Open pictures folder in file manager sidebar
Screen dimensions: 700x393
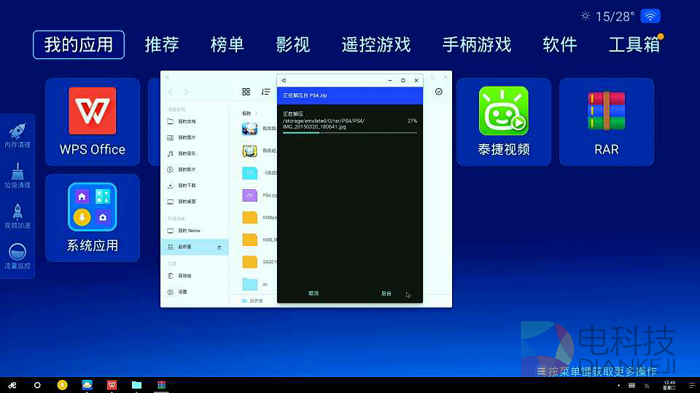pos(195,138)
